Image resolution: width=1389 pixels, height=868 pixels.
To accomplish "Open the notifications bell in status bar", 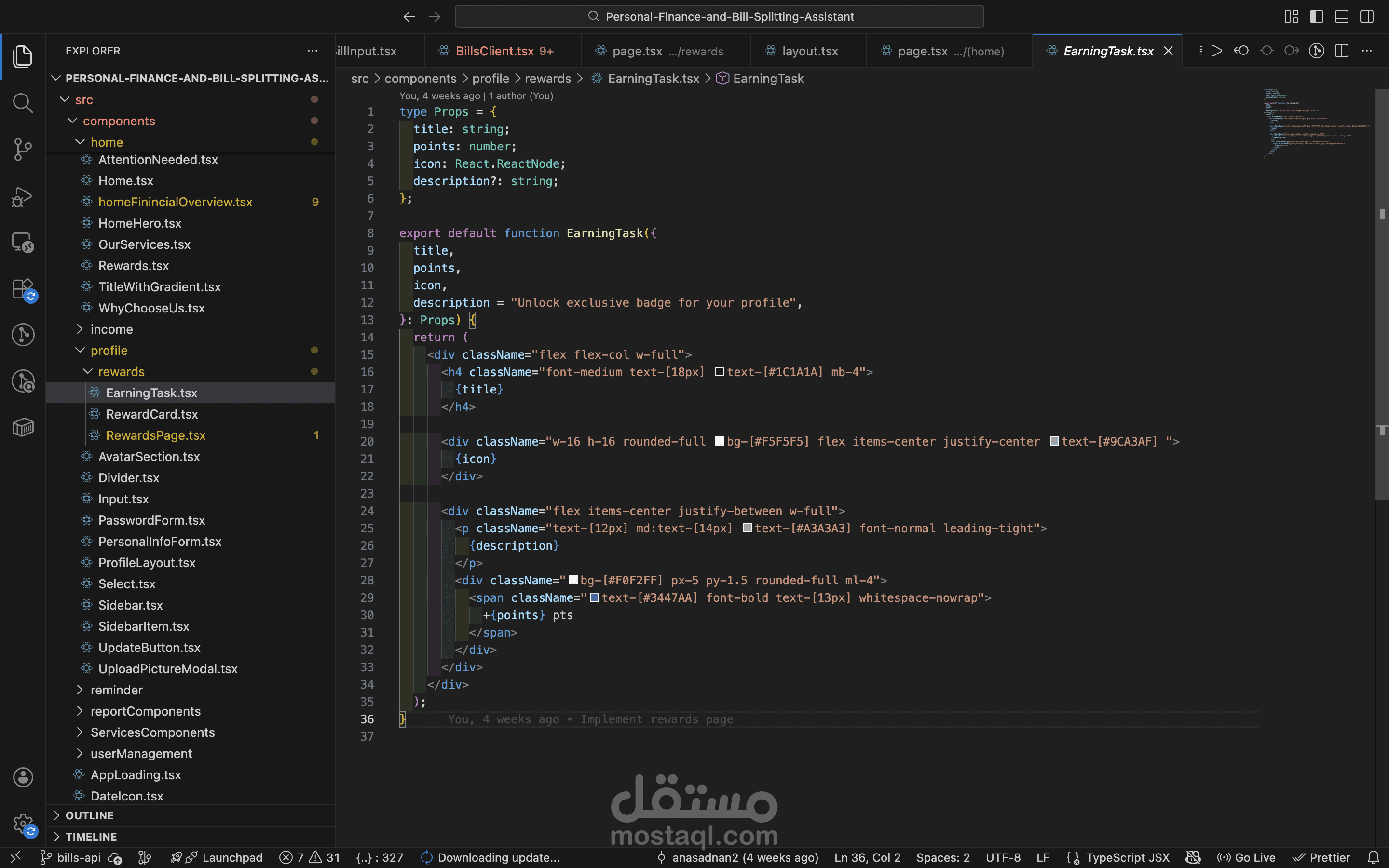I will (x=1373, y=858).
